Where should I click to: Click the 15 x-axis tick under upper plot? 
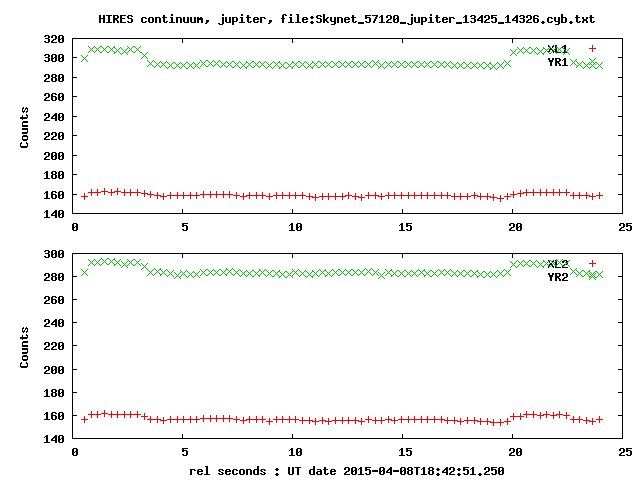[x=405, y=227]
